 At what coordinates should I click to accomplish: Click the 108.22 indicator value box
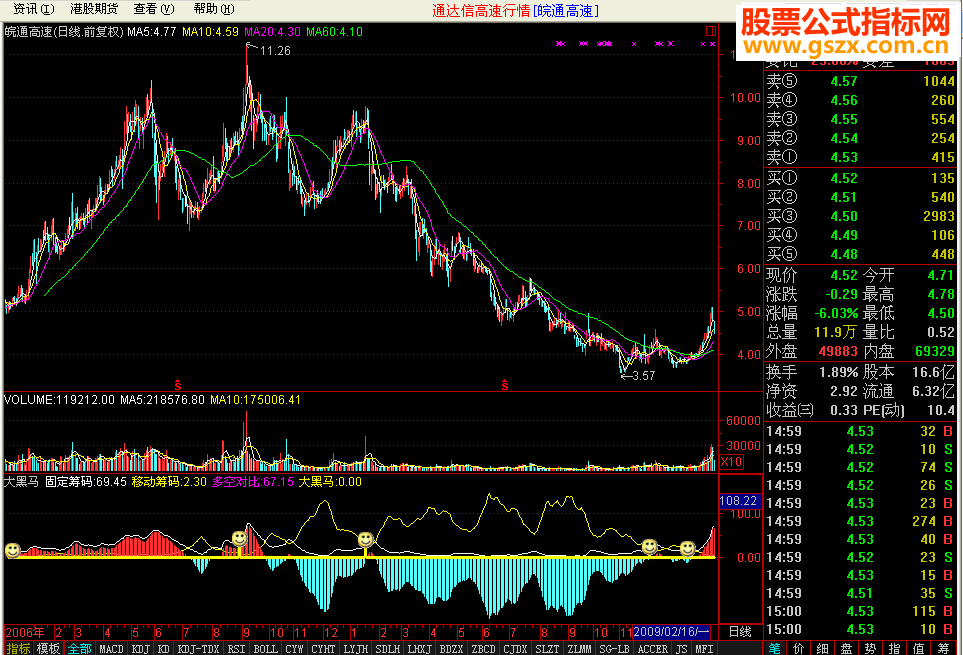point(739,501)
